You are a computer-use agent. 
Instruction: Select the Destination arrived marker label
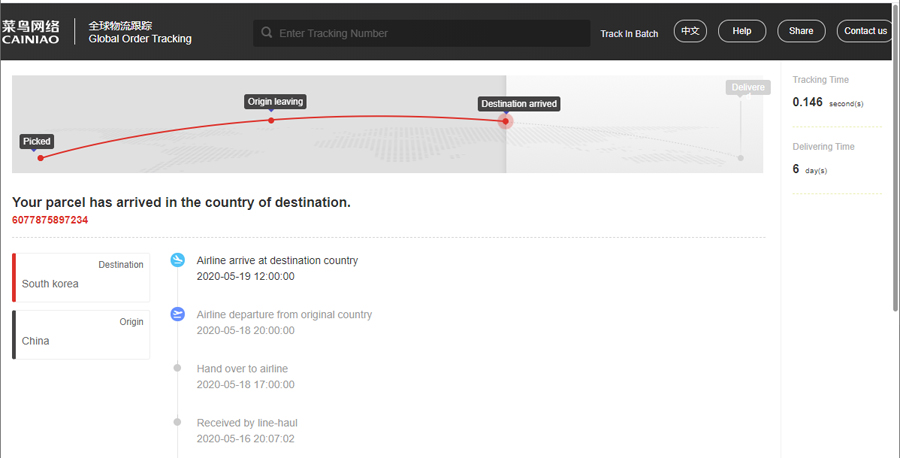[x=519, y=104]
